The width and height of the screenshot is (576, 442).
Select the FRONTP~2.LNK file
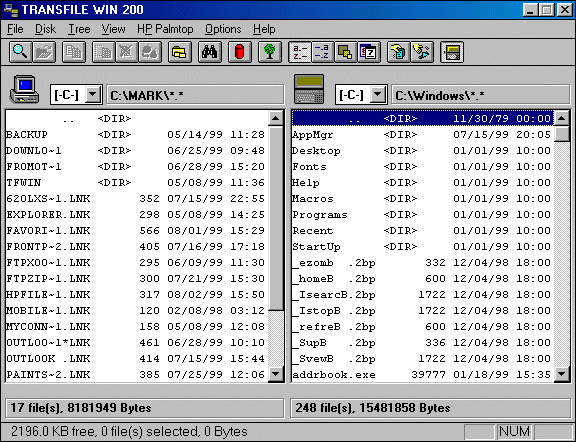136,247
